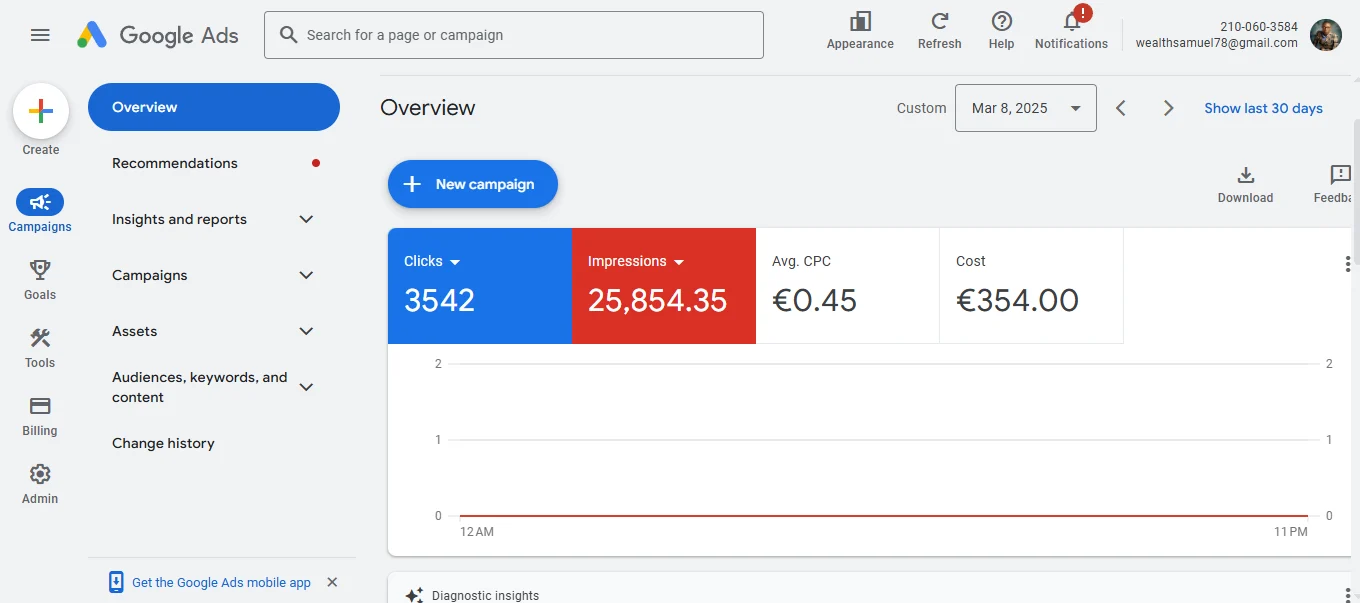Click the Appearance icon
The height and width of the screenshot is (603, 1360).
tap(860, 30)
